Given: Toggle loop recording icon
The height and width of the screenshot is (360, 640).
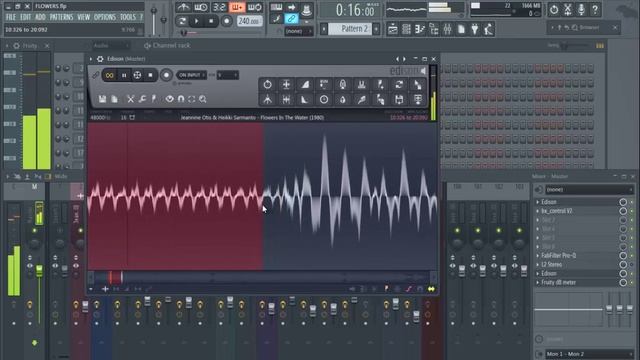Looking at the screenshot, I should pyautogui.click(x=255, y=7).
